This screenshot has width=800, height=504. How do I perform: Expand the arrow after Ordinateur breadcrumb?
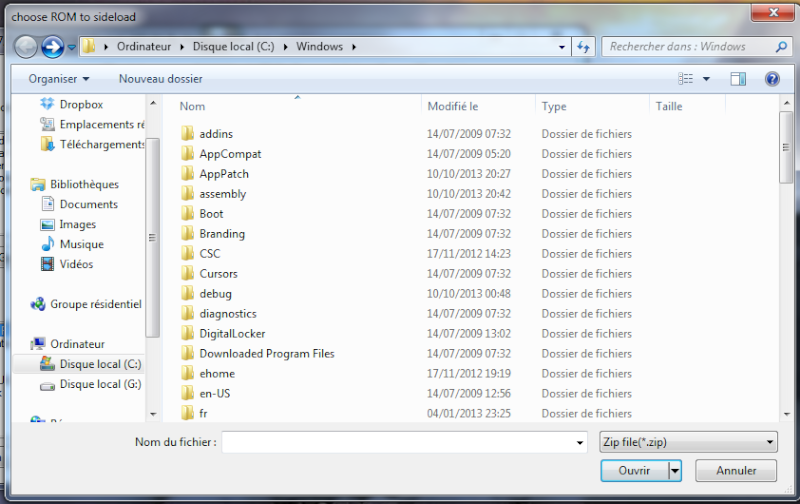[182, 47]
